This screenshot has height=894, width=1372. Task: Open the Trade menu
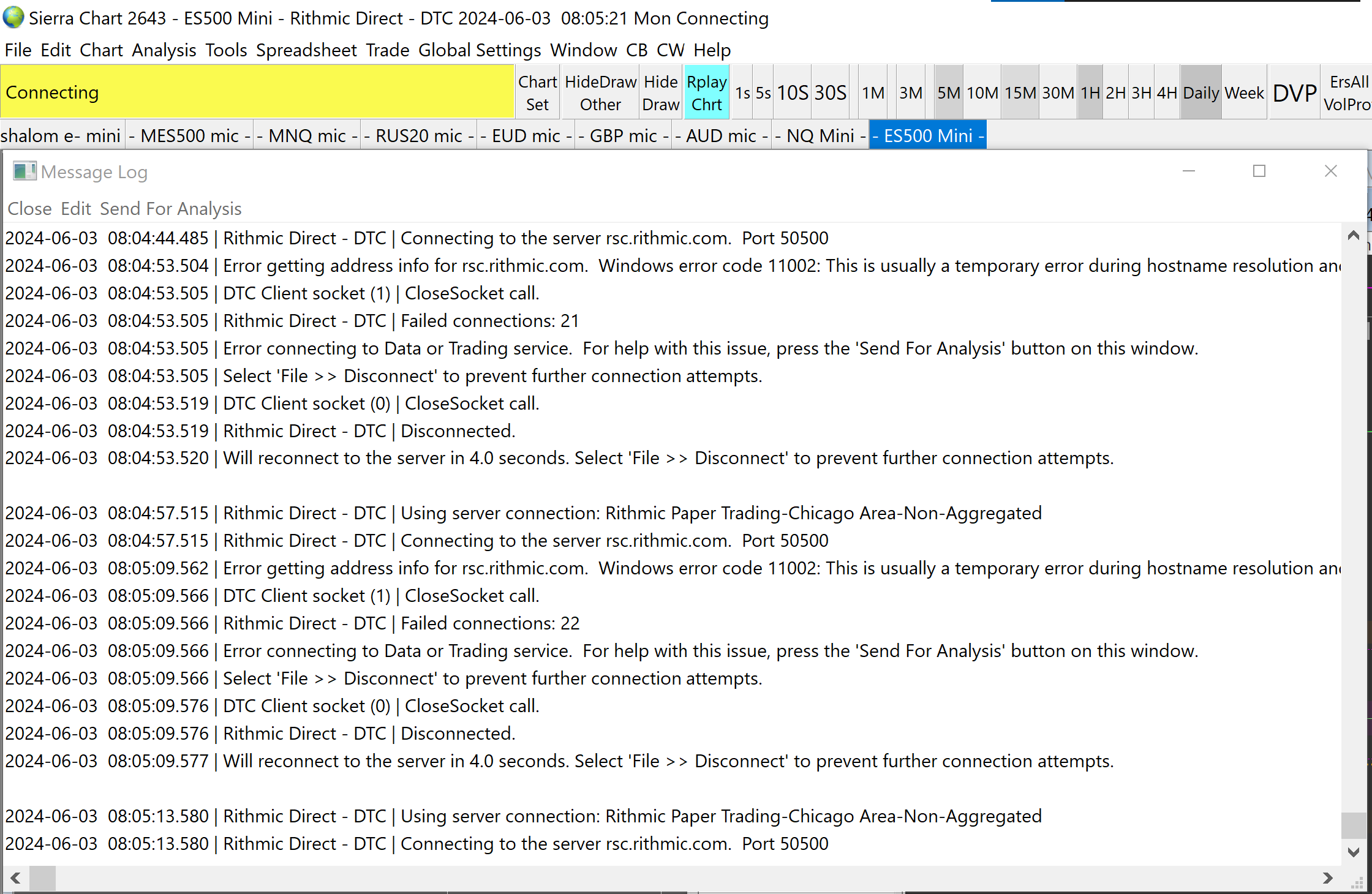click(387, 50)
